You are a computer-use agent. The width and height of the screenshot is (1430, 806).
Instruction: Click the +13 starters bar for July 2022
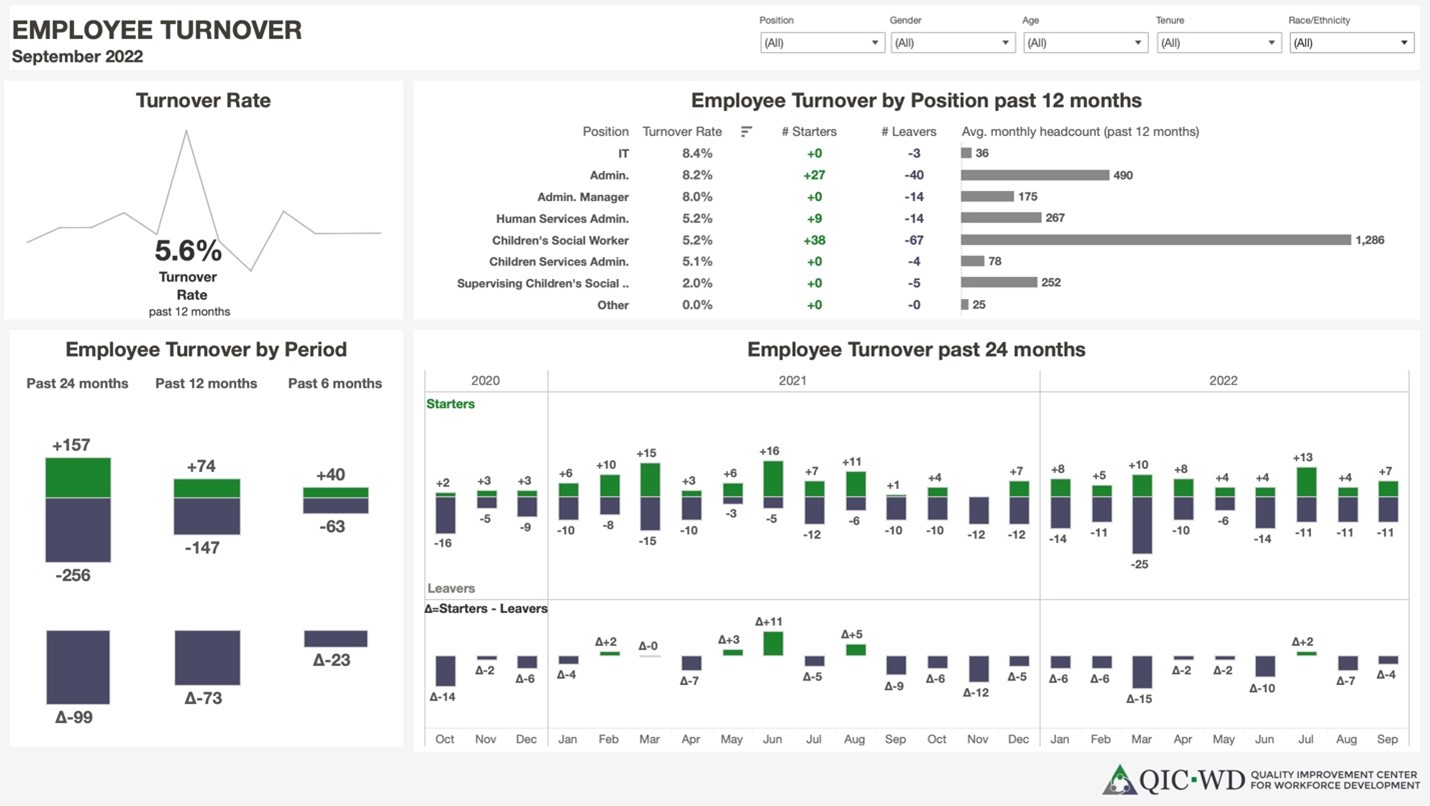tap(1304, 482)
